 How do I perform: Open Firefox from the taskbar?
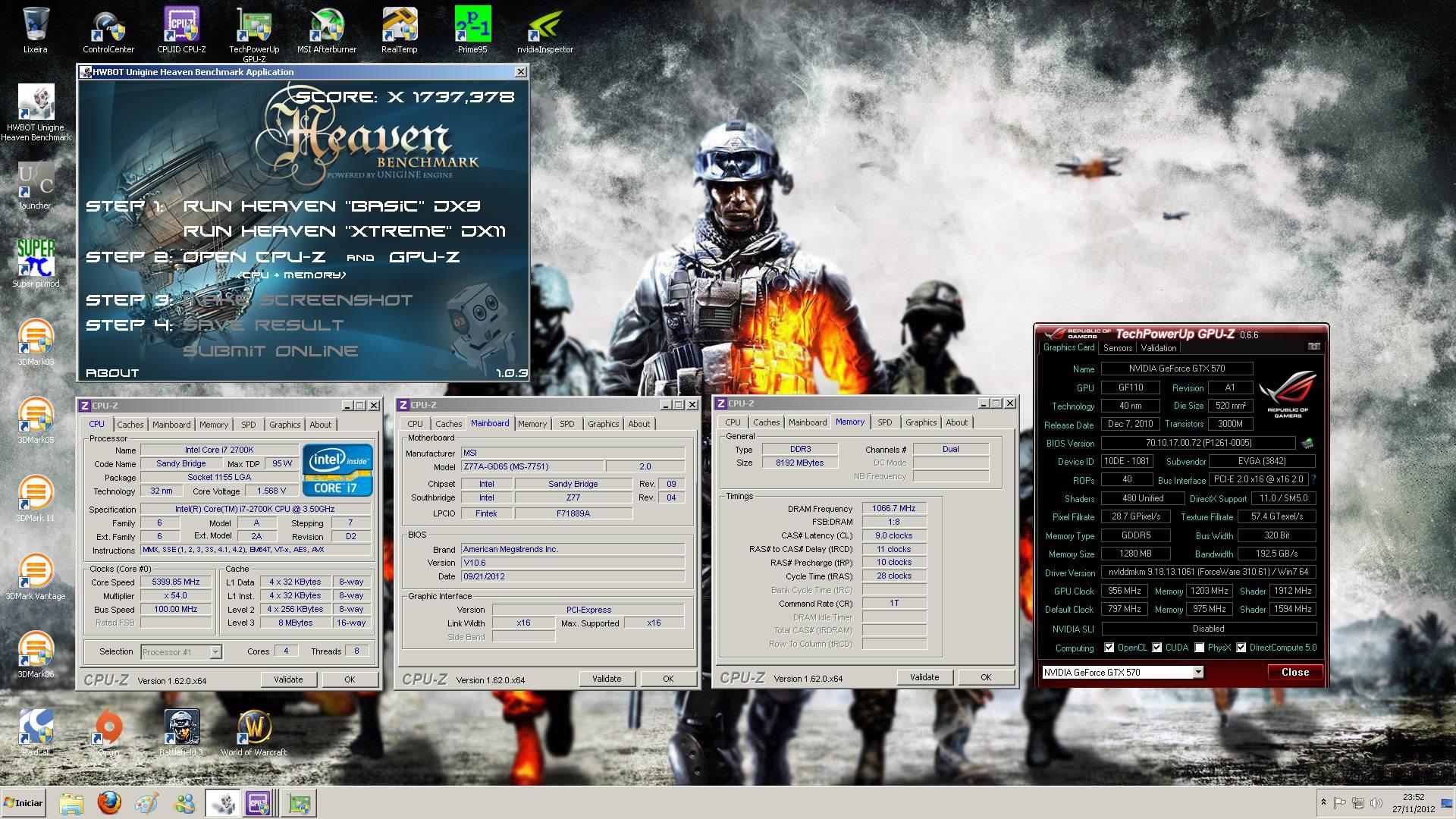tap(109, 802)
